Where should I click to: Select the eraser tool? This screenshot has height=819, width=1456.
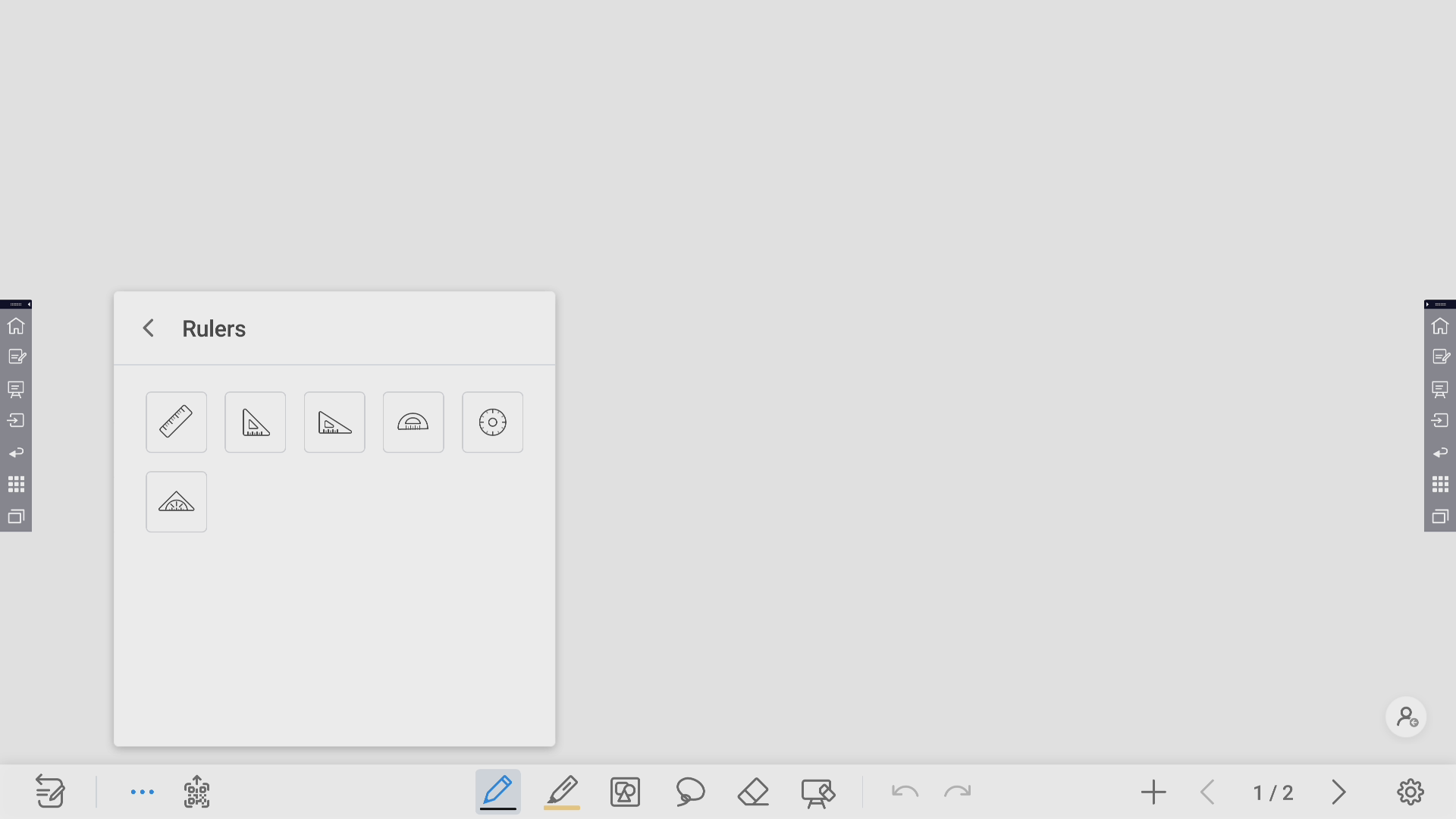tap(753, 792)
